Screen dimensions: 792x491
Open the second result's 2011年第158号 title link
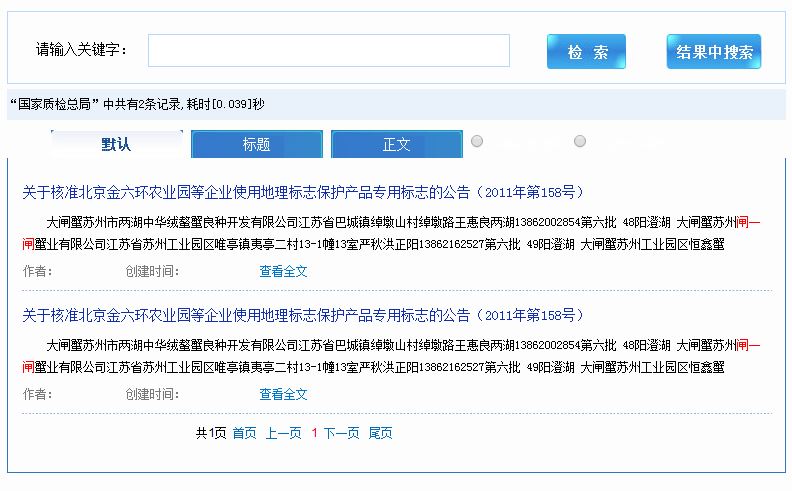pos(303,315)
